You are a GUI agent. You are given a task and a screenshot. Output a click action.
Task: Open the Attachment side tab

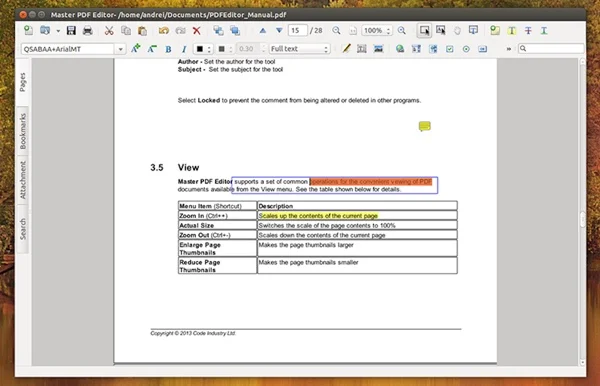(23, 180)
